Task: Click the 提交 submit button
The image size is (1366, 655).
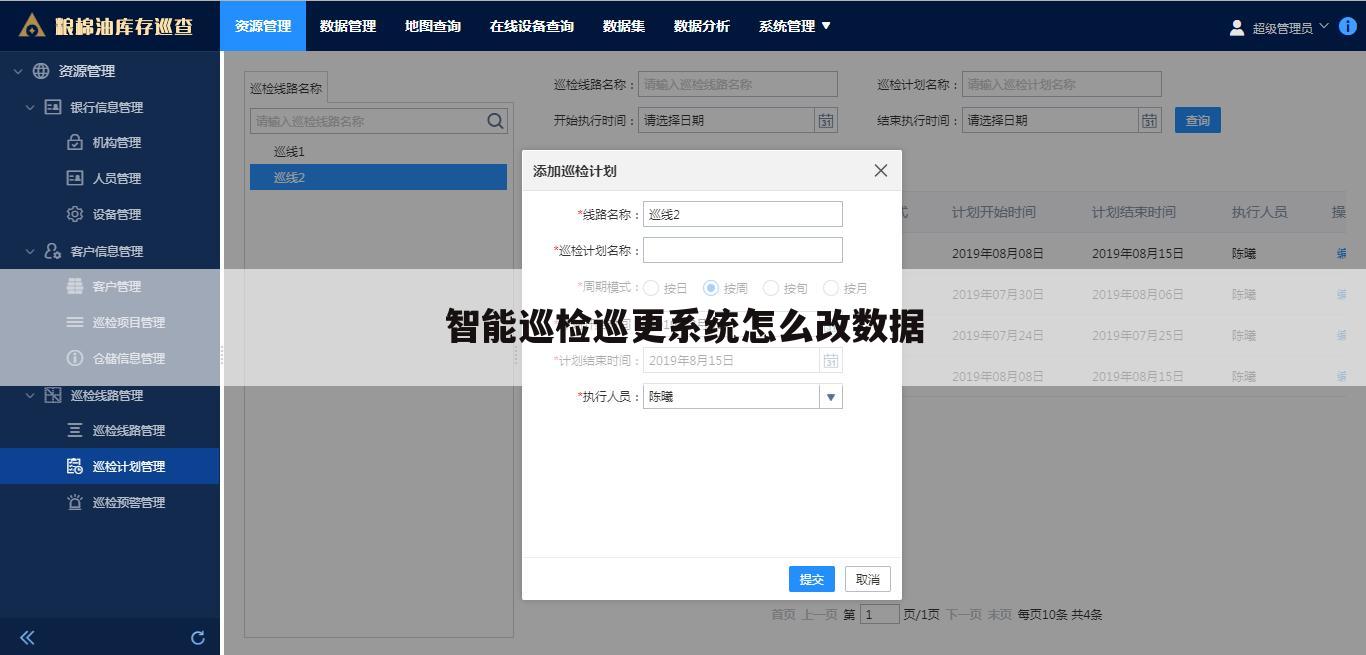Action: coord(812,580)
